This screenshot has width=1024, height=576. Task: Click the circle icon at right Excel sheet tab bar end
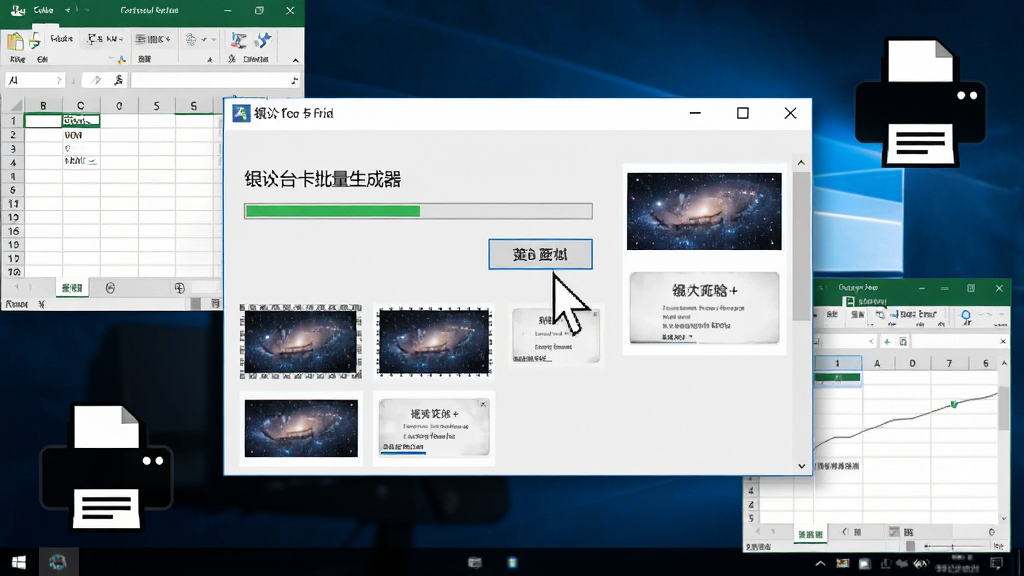(991, 532)
